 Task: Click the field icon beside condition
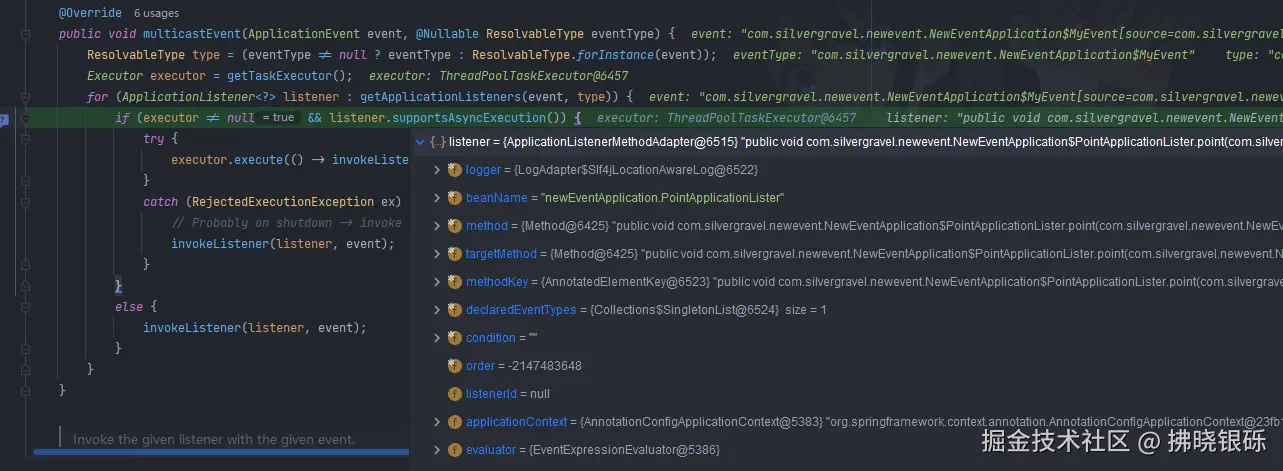pyautogui.click(x=455, y=338)
